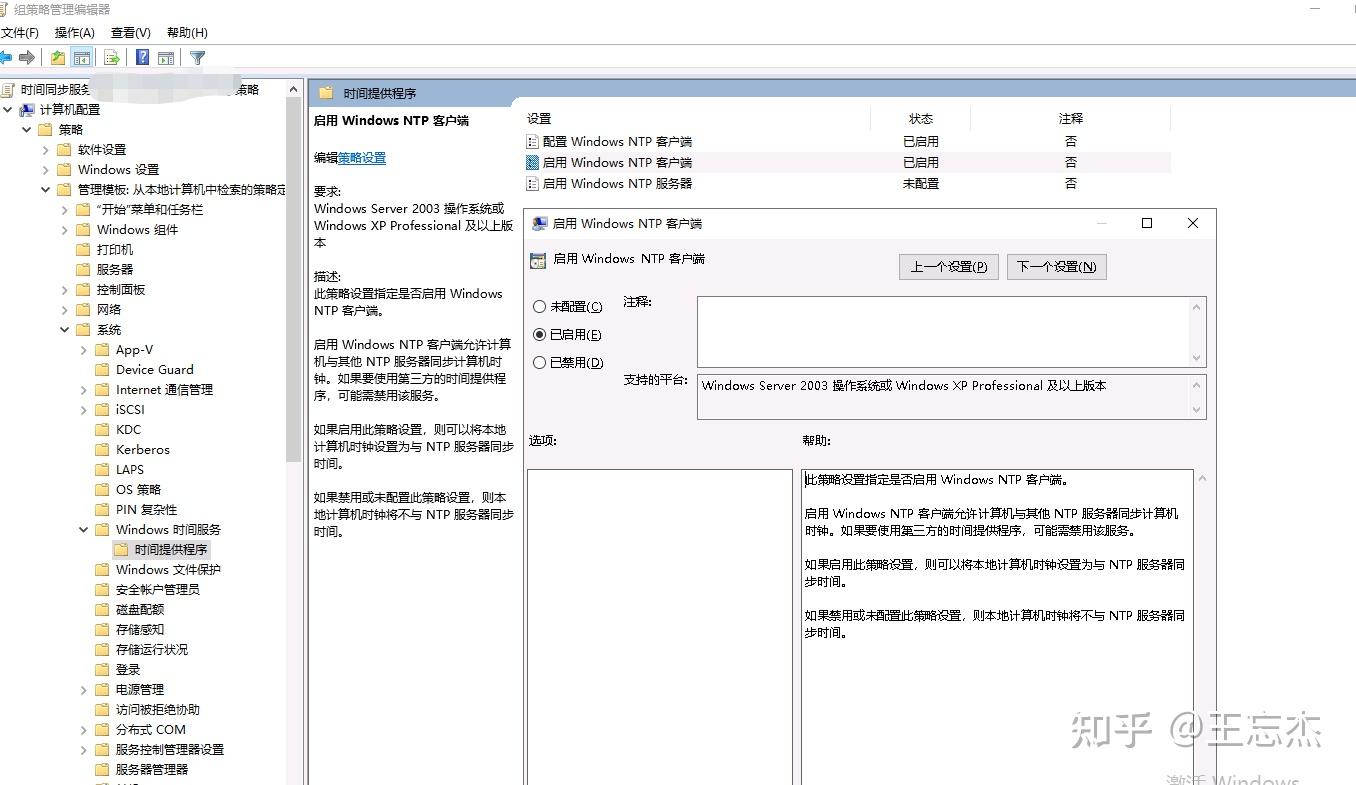1356x785 pixels.
Task: Open the 策略设置 edit link
Action: [x=362, y=158]
